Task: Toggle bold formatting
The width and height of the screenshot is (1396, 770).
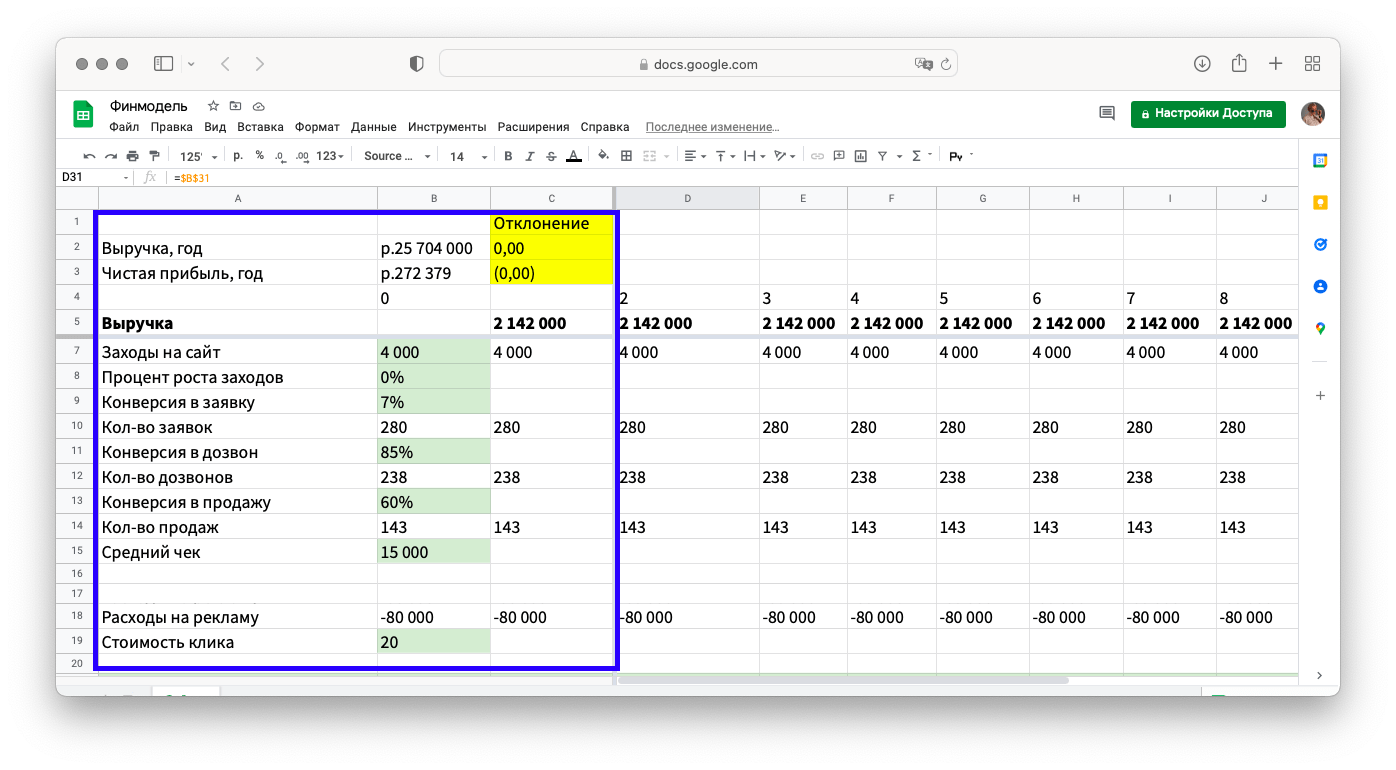Action: [x=508, y=156]
